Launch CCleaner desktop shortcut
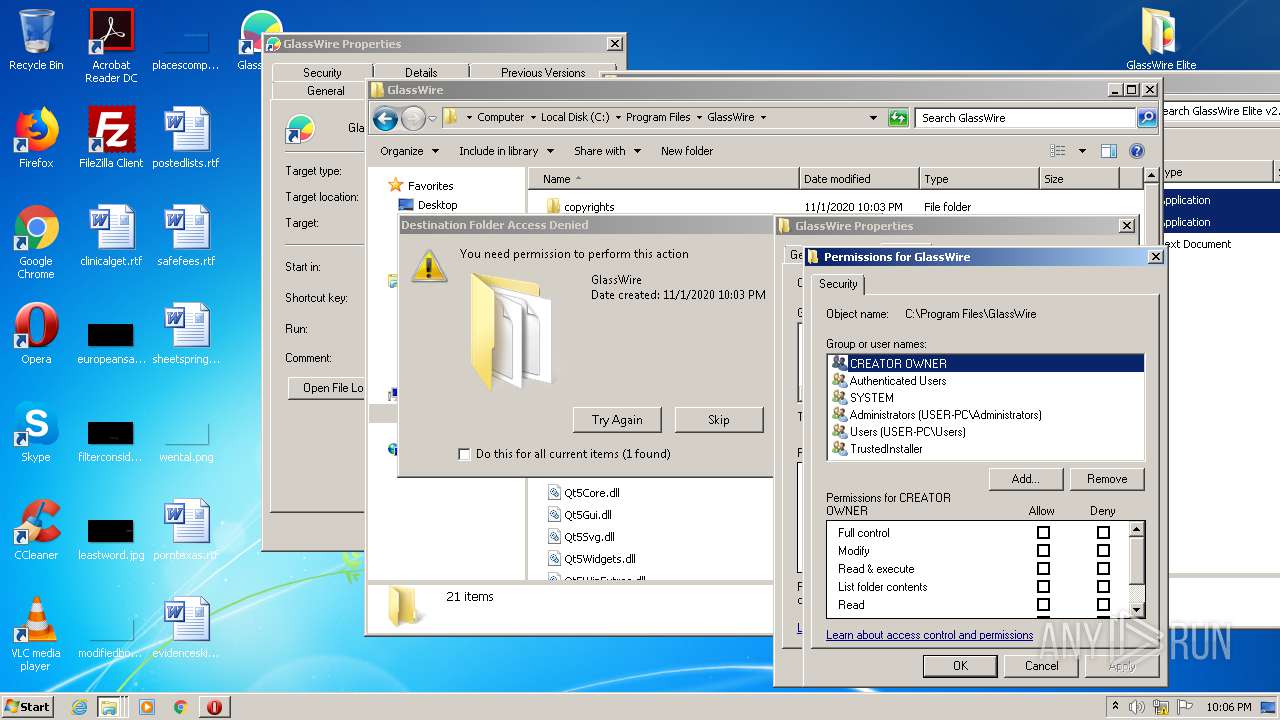1280x720 pixels. coord(36,530)
